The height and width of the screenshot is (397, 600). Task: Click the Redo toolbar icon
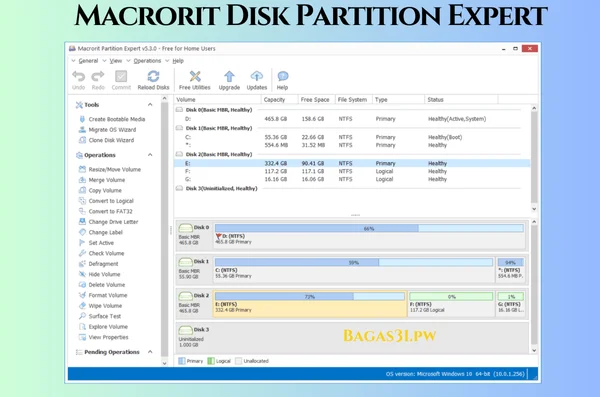98,77
